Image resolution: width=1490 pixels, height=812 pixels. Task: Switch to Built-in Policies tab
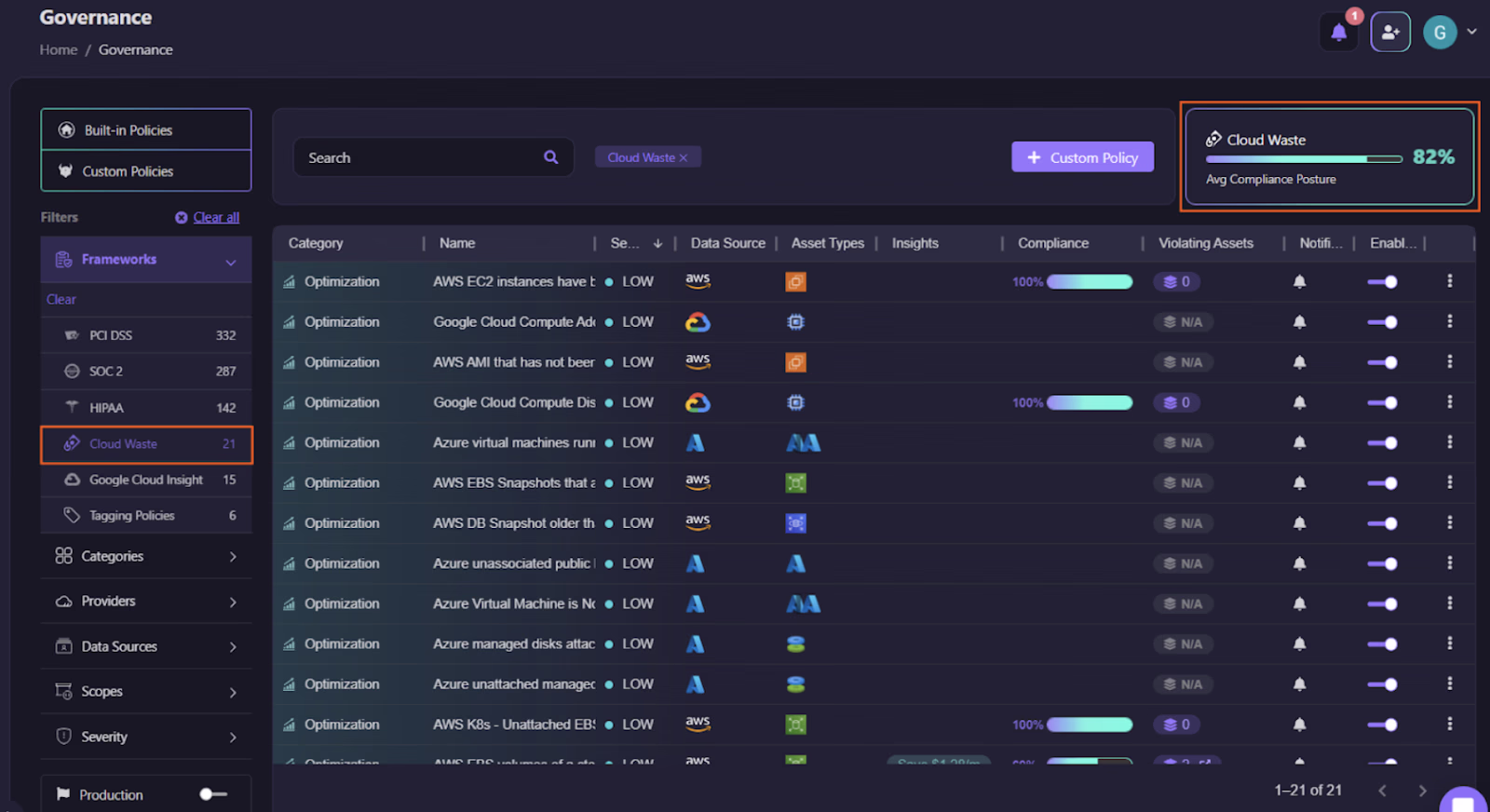click(146, 130)
